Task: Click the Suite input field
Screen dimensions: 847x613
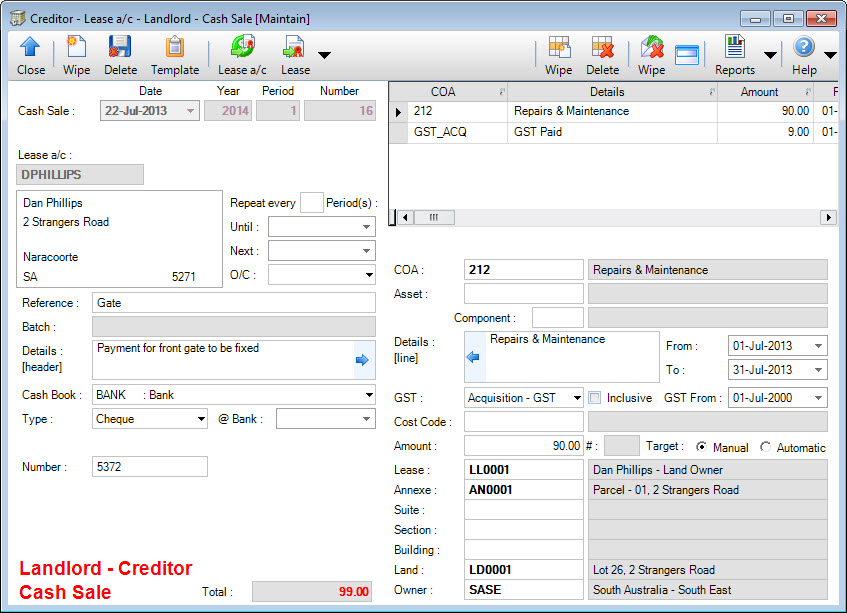Action: (523, 510)
